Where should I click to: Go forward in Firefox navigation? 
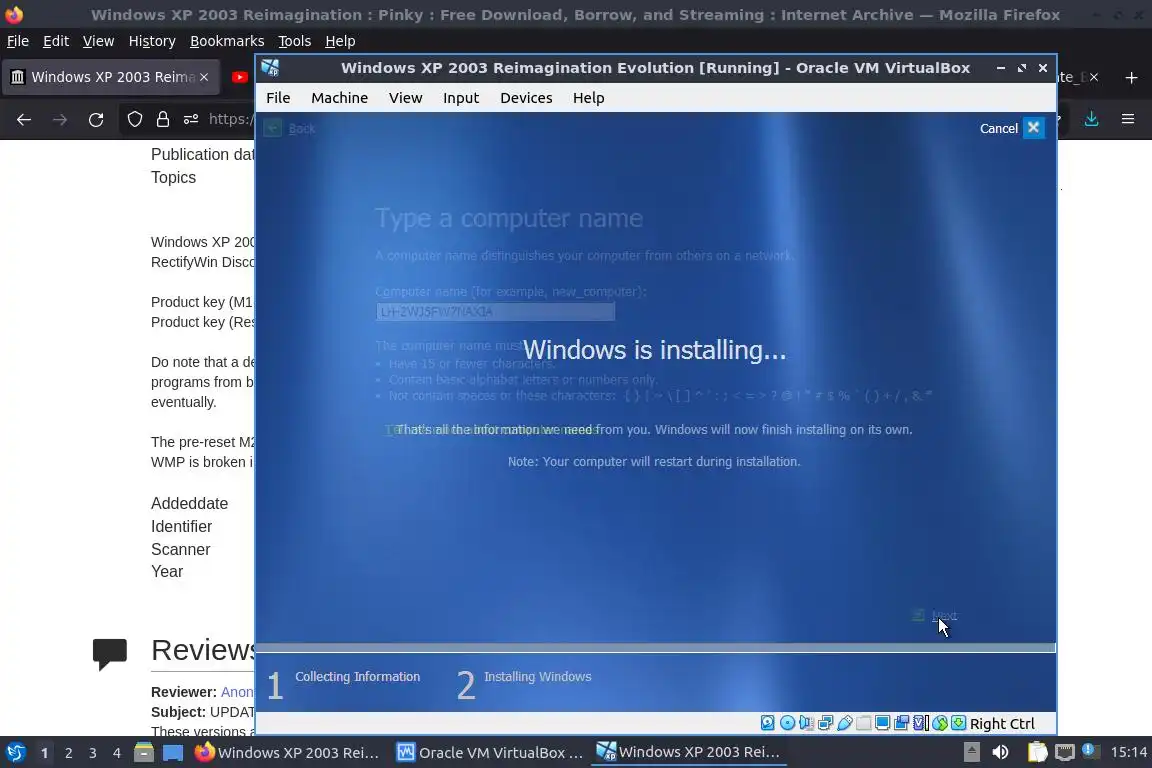[x=60, y=119]
